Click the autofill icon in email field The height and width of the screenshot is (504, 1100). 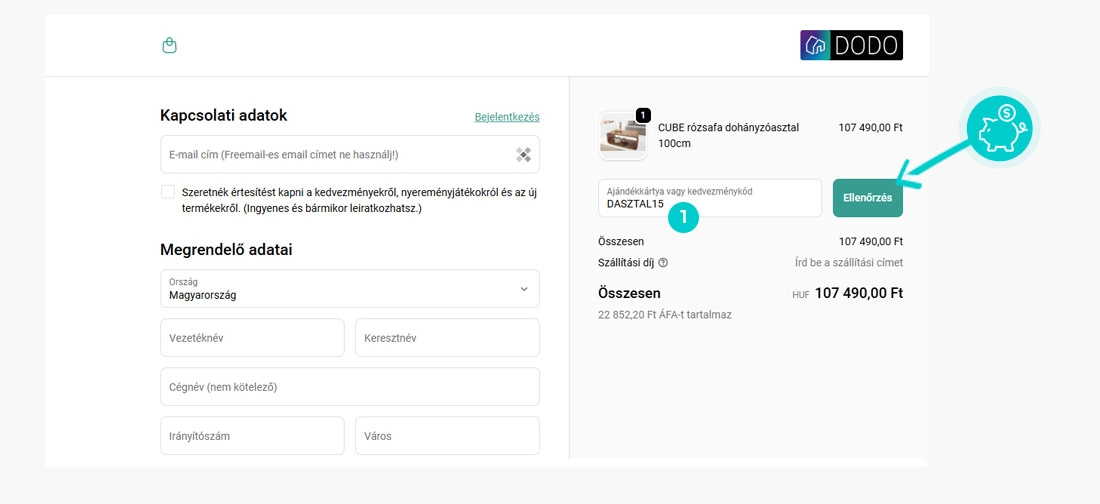point(523,154)
